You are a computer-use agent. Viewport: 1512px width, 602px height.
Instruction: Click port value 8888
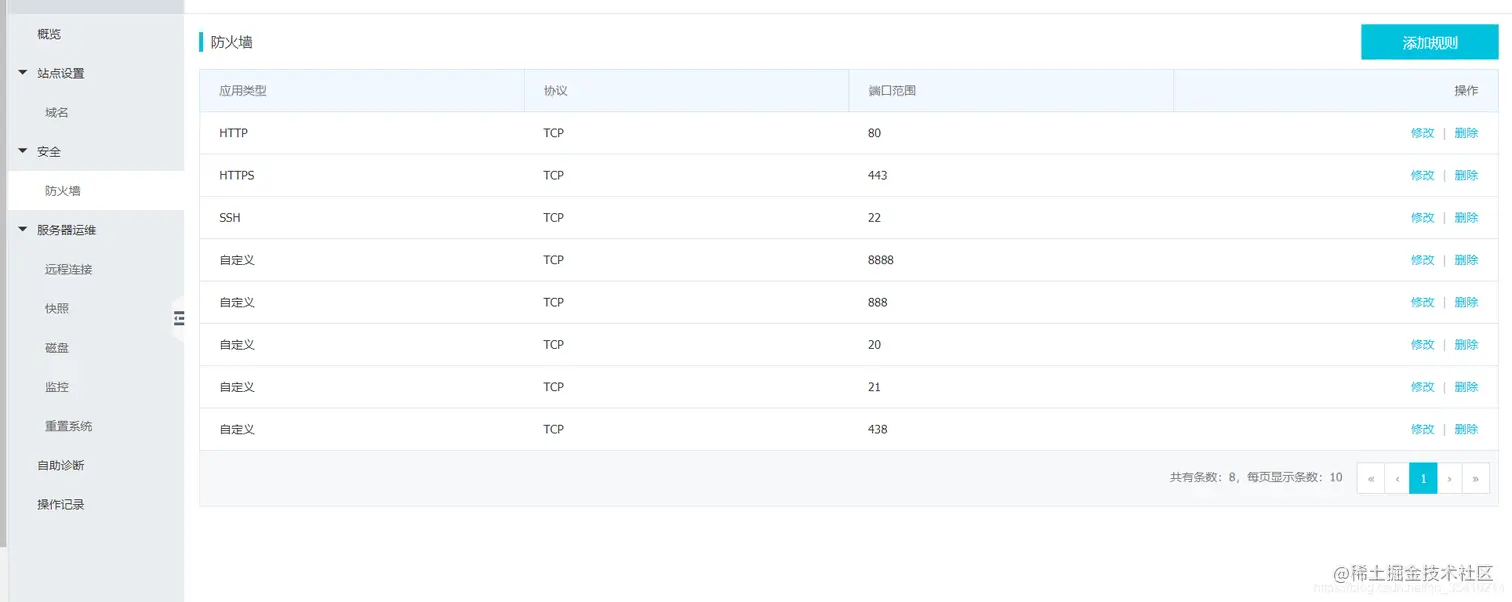tap(881, 260)
